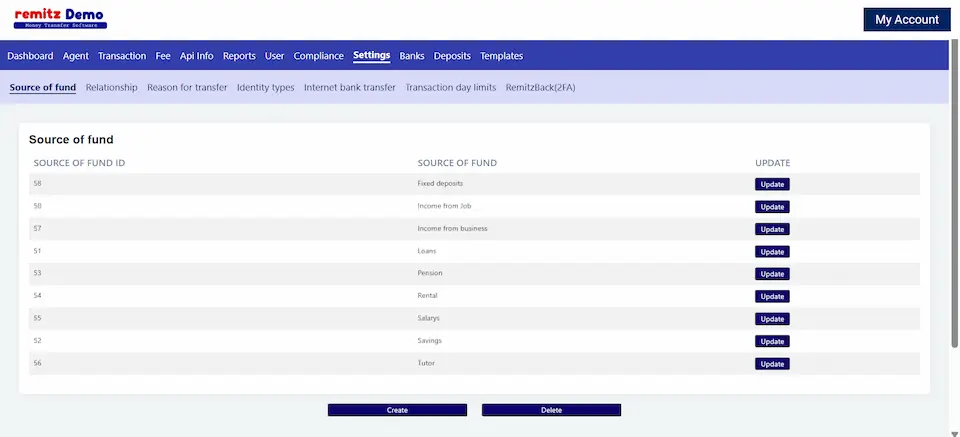Open the My Account button

point(906,20)
